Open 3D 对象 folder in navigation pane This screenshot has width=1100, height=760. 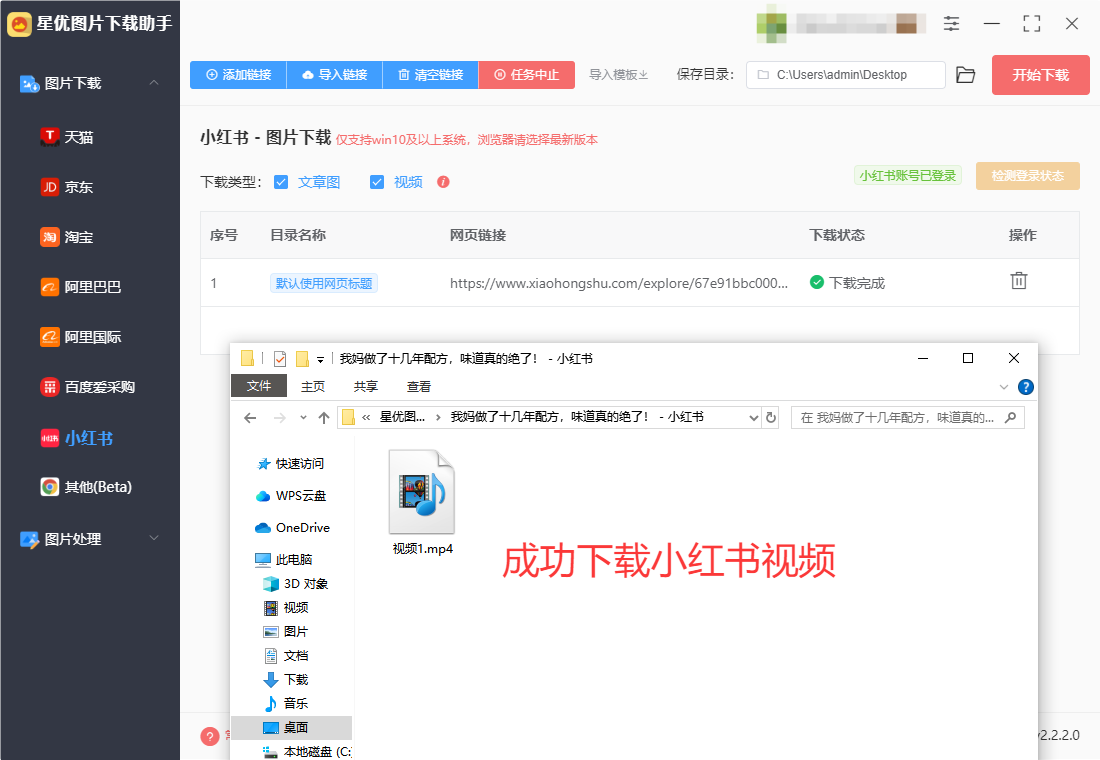295,584
